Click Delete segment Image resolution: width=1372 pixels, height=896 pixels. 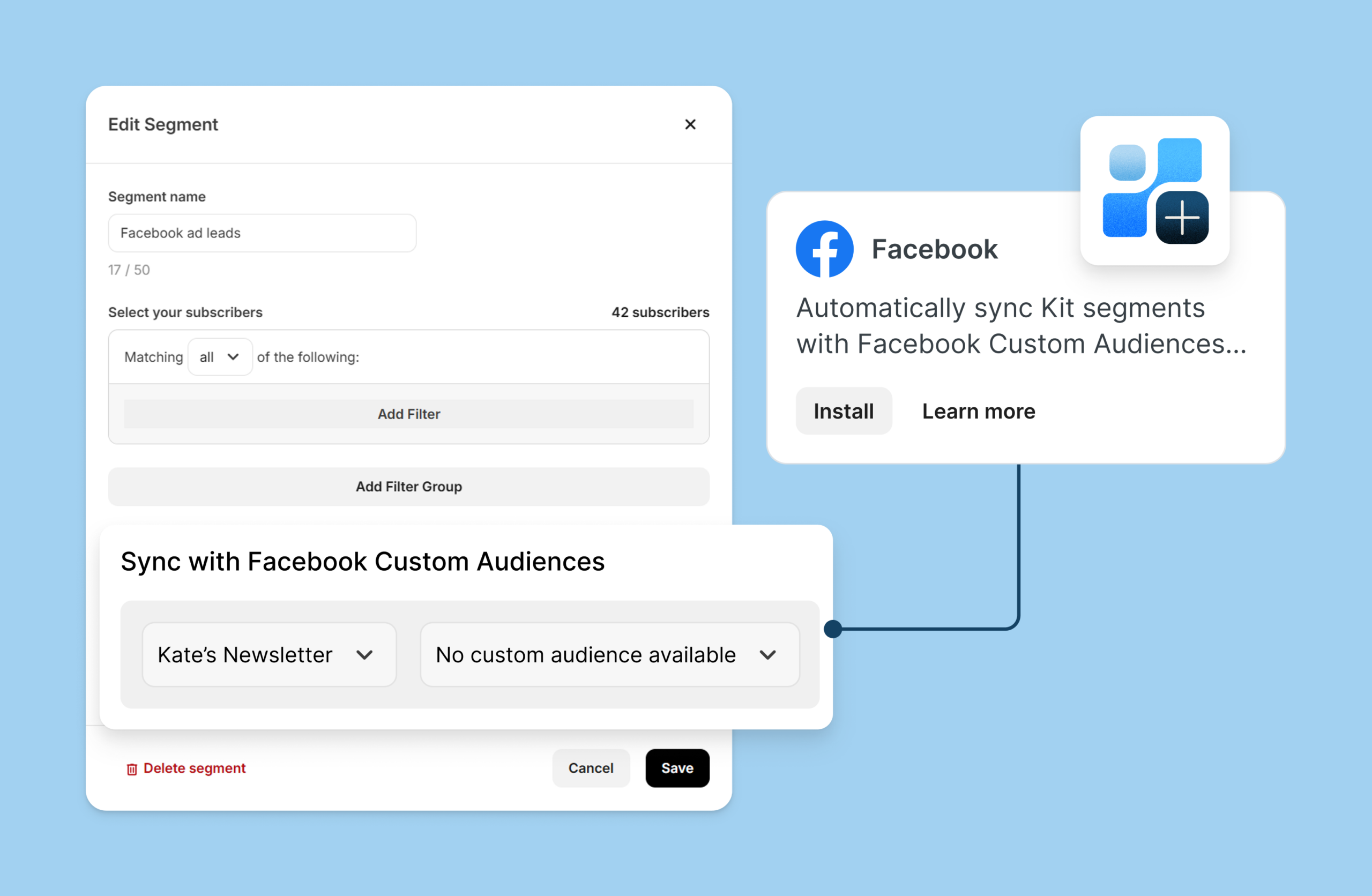point(195,768)
